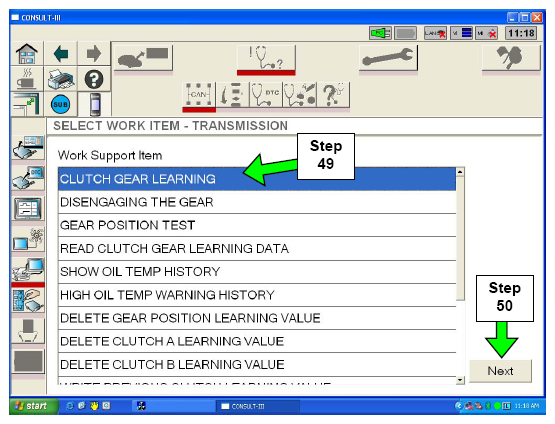Click the list scroll up arrow

460,172
